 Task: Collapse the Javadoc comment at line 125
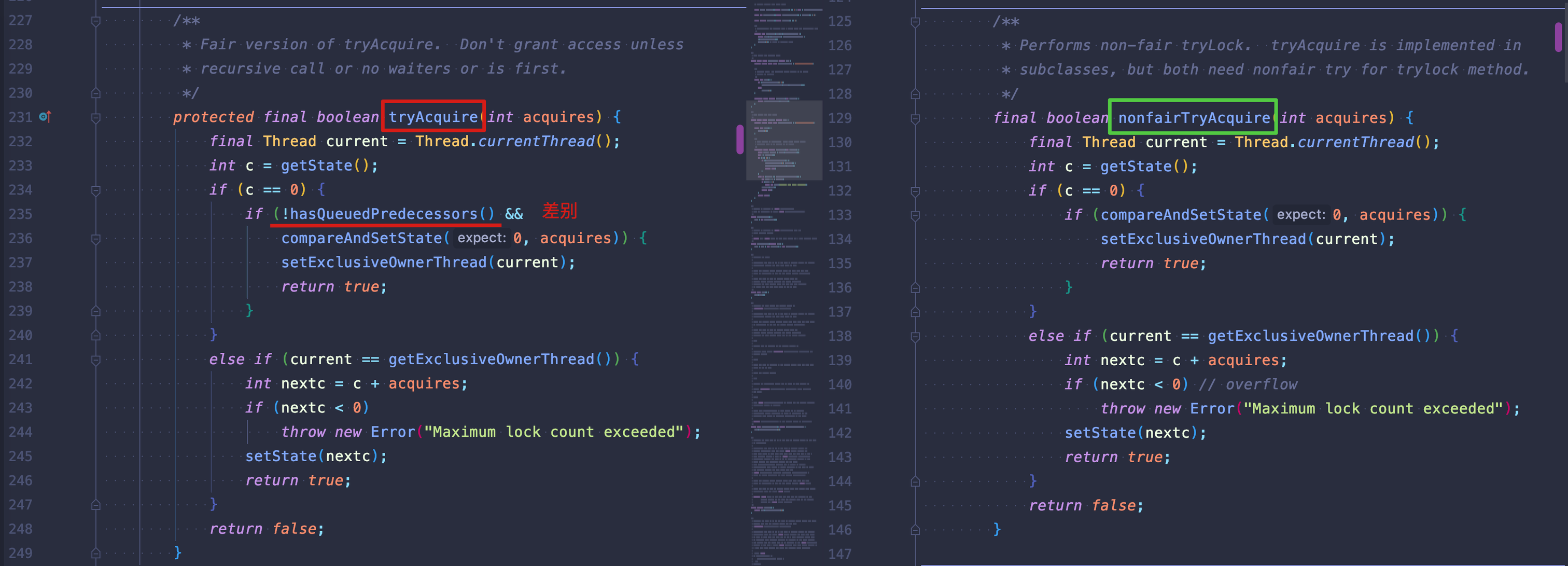915,22
